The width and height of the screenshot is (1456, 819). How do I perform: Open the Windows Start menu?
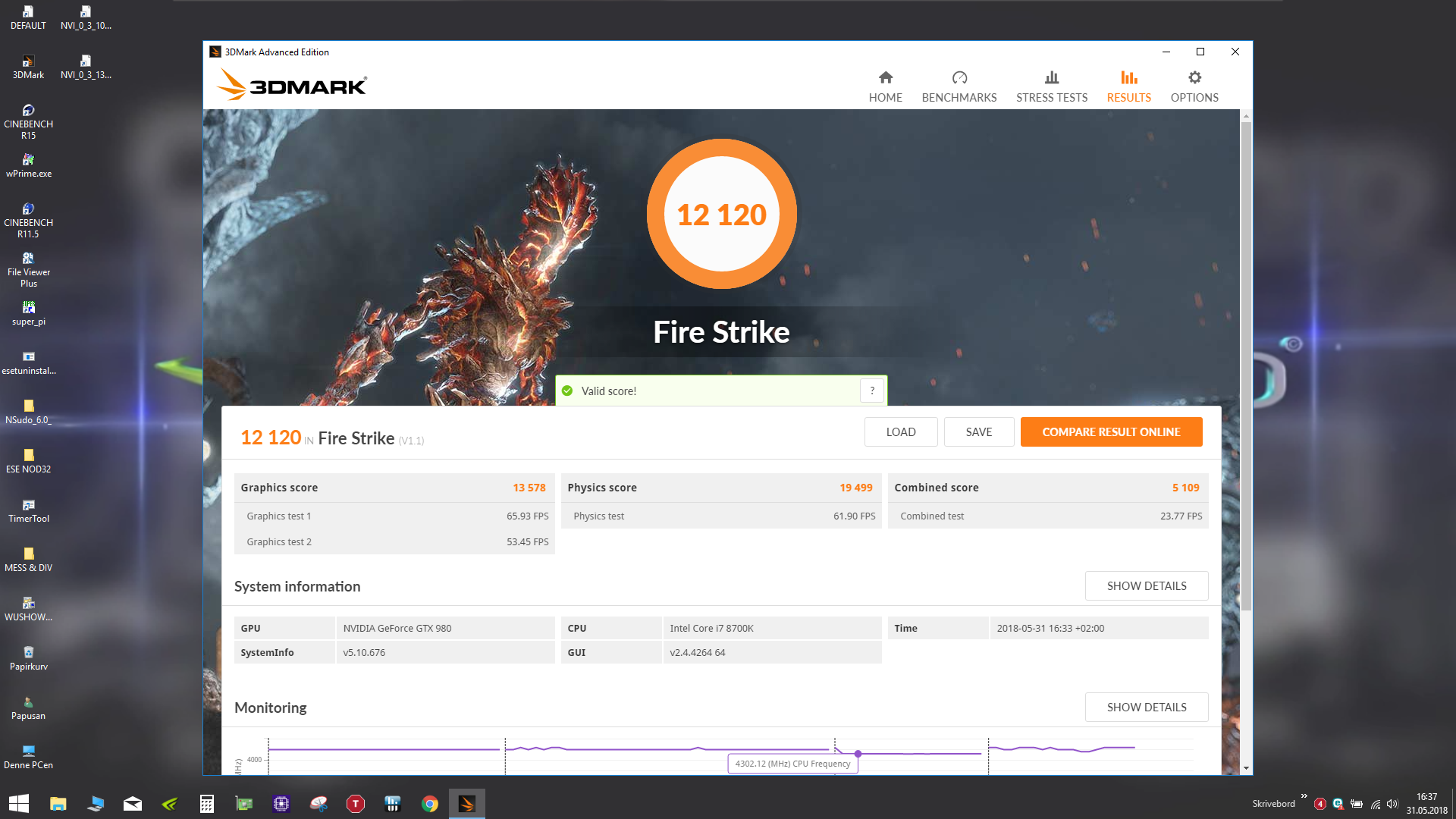click(18, 804)
